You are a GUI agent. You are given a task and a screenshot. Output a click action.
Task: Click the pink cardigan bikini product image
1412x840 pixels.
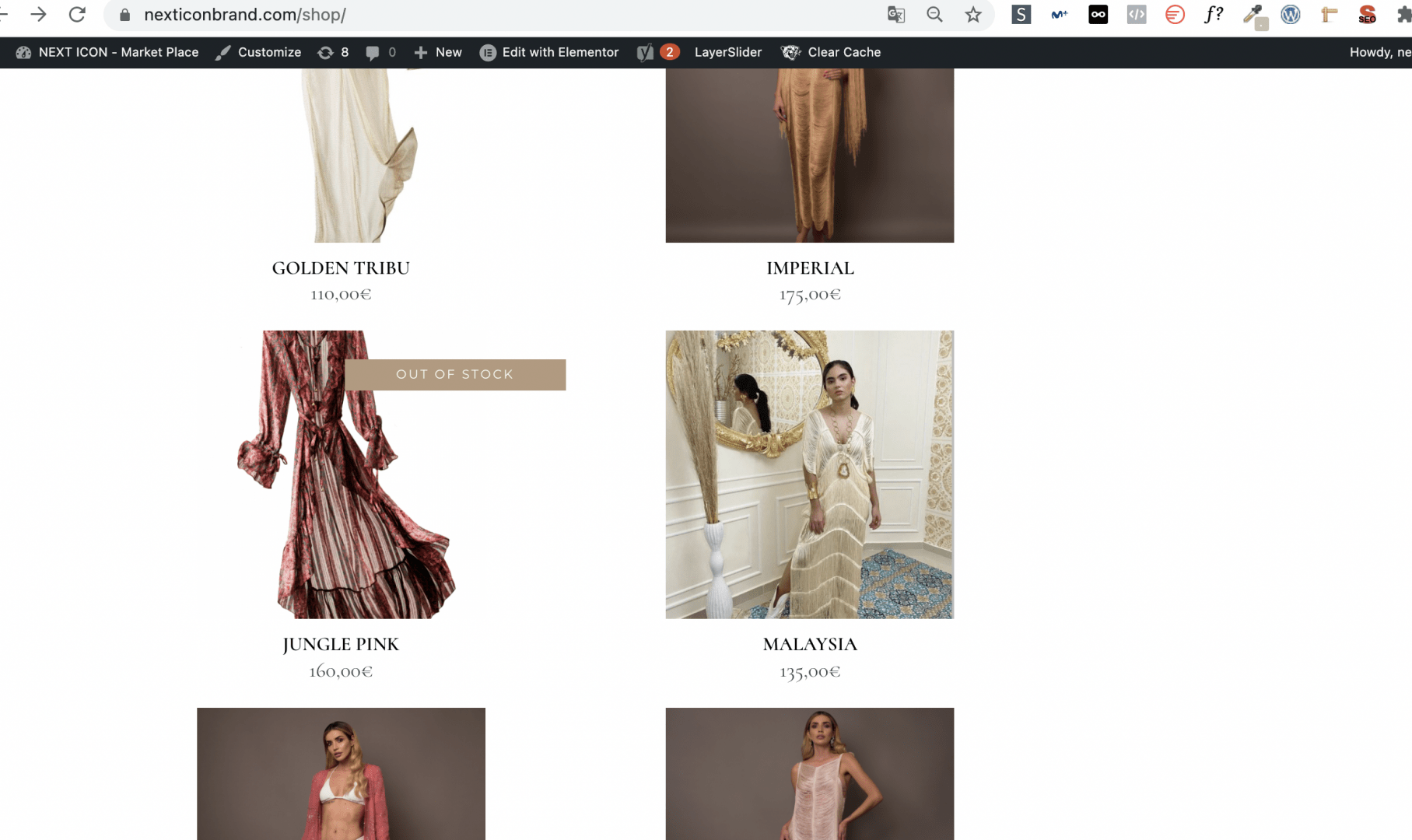coord(341,774)
